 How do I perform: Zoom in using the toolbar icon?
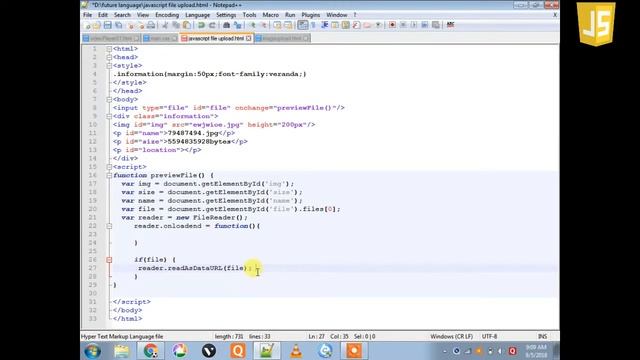click(x=253, y=25)
